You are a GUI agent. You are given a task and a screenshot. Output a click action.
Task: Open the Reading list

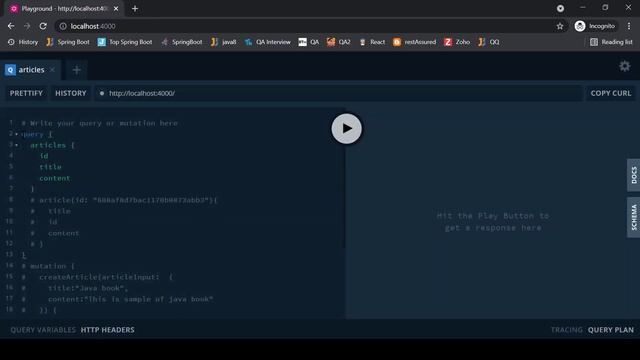(611, 42)
